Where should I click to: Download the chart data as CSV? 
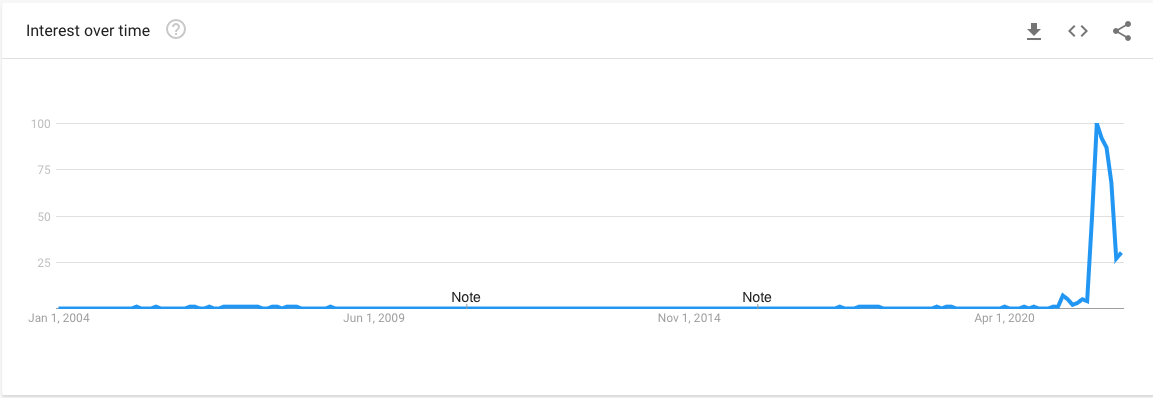1034,31
